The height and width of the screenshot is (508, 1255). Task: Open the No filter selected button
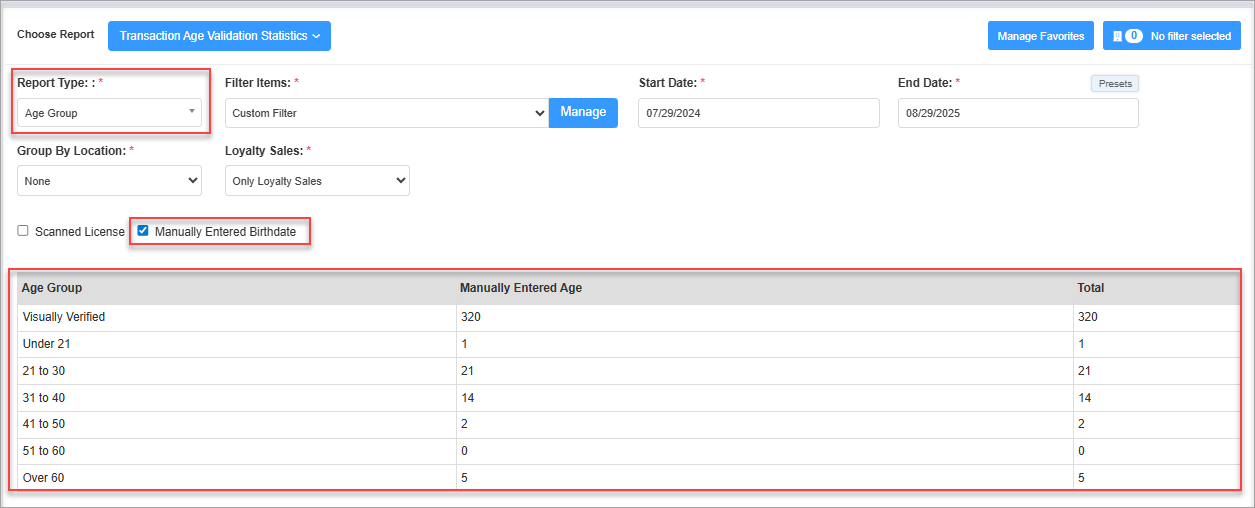pos(1172,36)
